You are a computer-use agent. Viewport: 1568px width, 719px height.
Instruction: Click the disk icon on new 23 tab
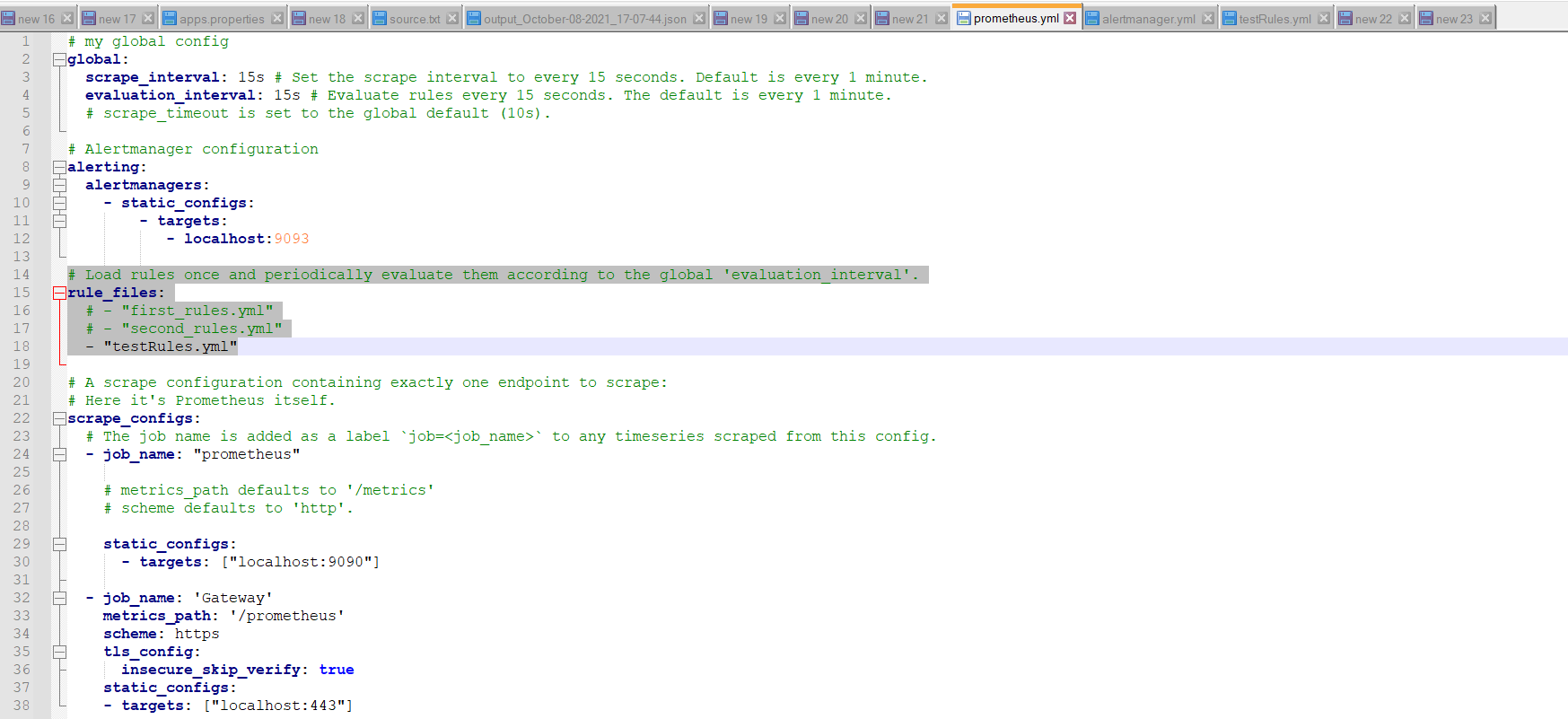pos(1426,18)
